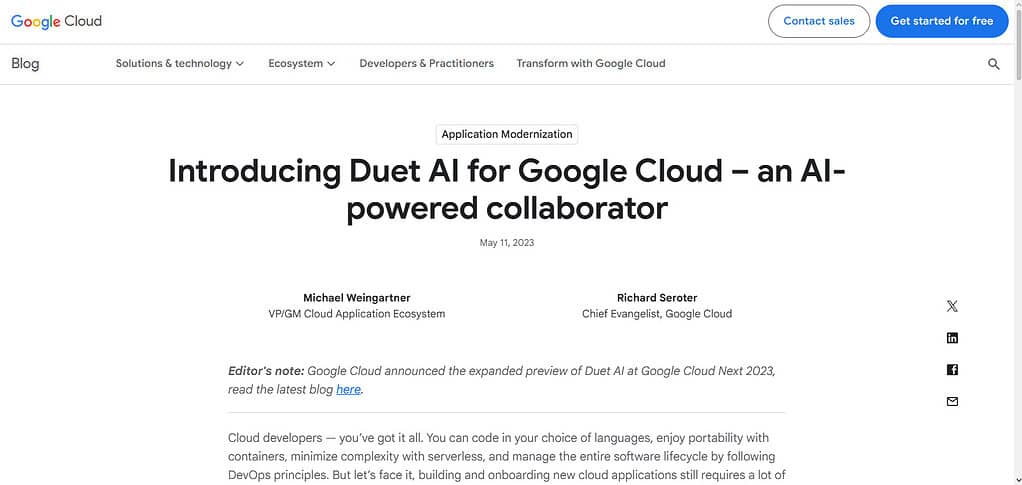Open Transform with Google Cloud
The image size is (1022, 485).
tap(591, 63)
